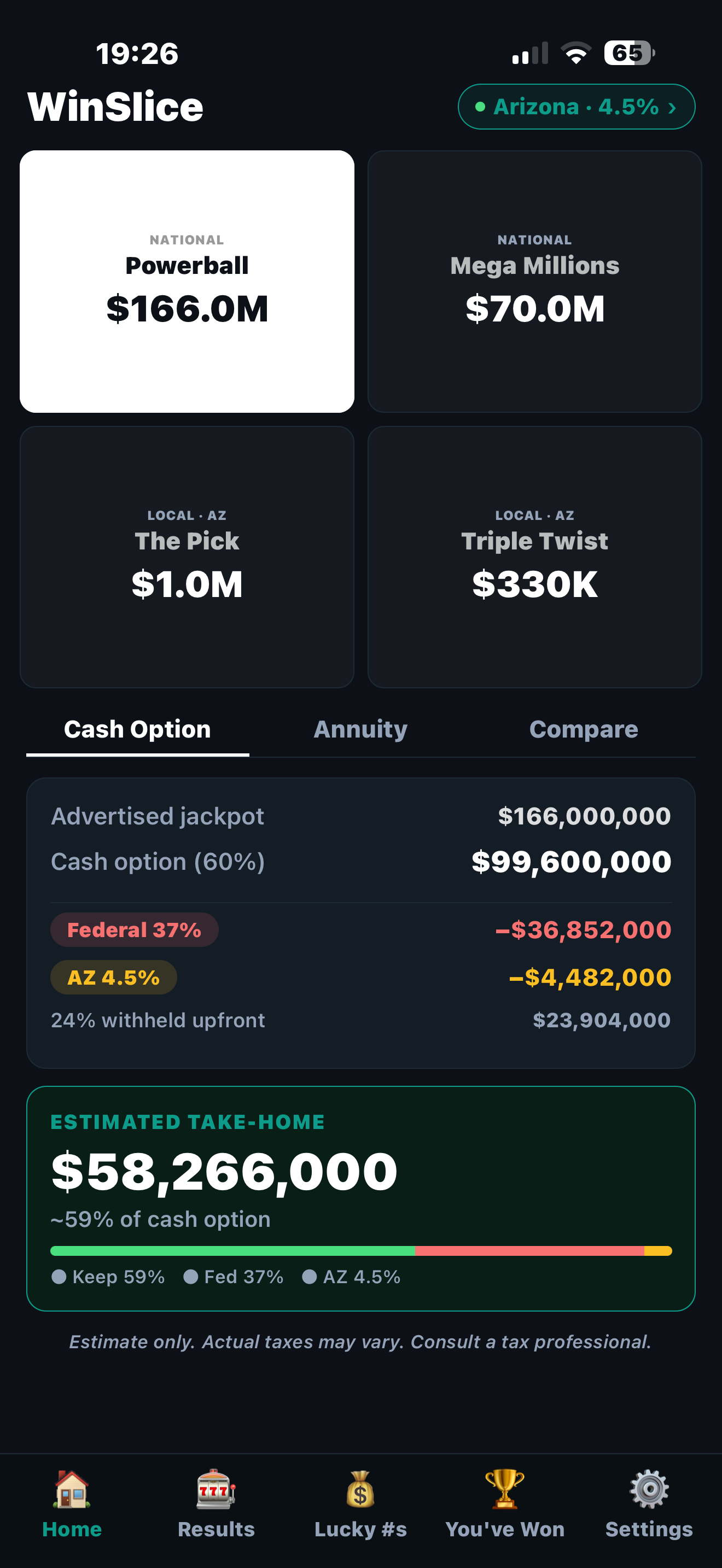Switch to the Compare tab
Viewport: 722px width, 1568px height.
pos(584,729)
